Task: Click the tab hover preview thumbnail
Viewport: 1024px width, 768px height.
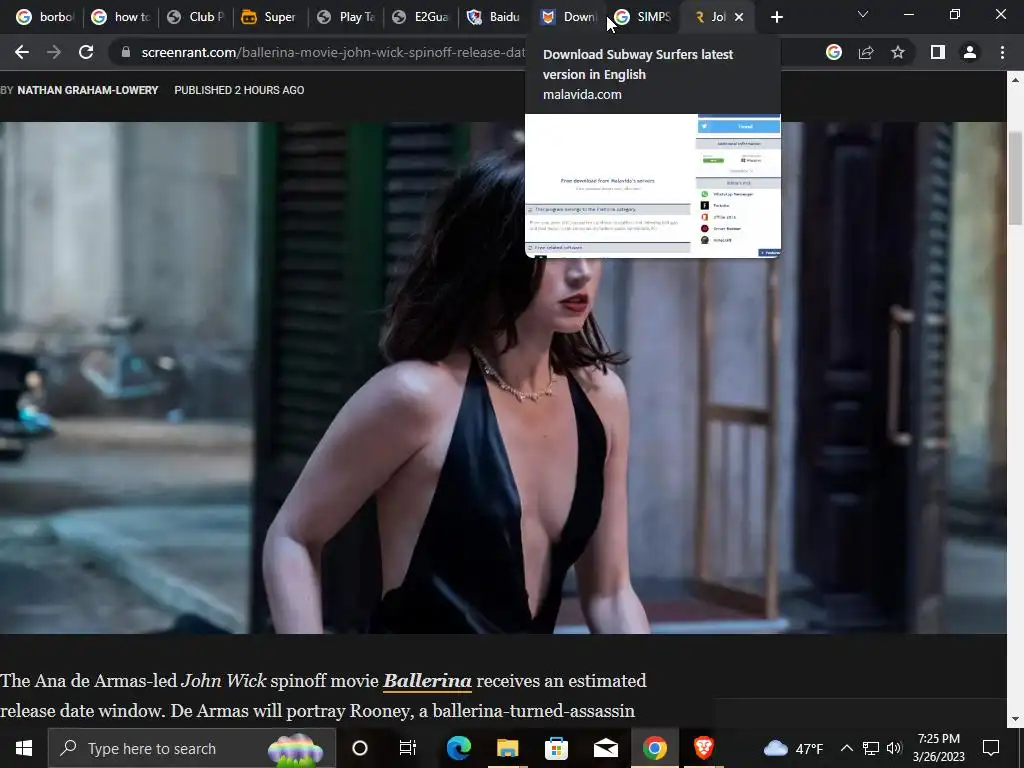Action: coord(652,185)
